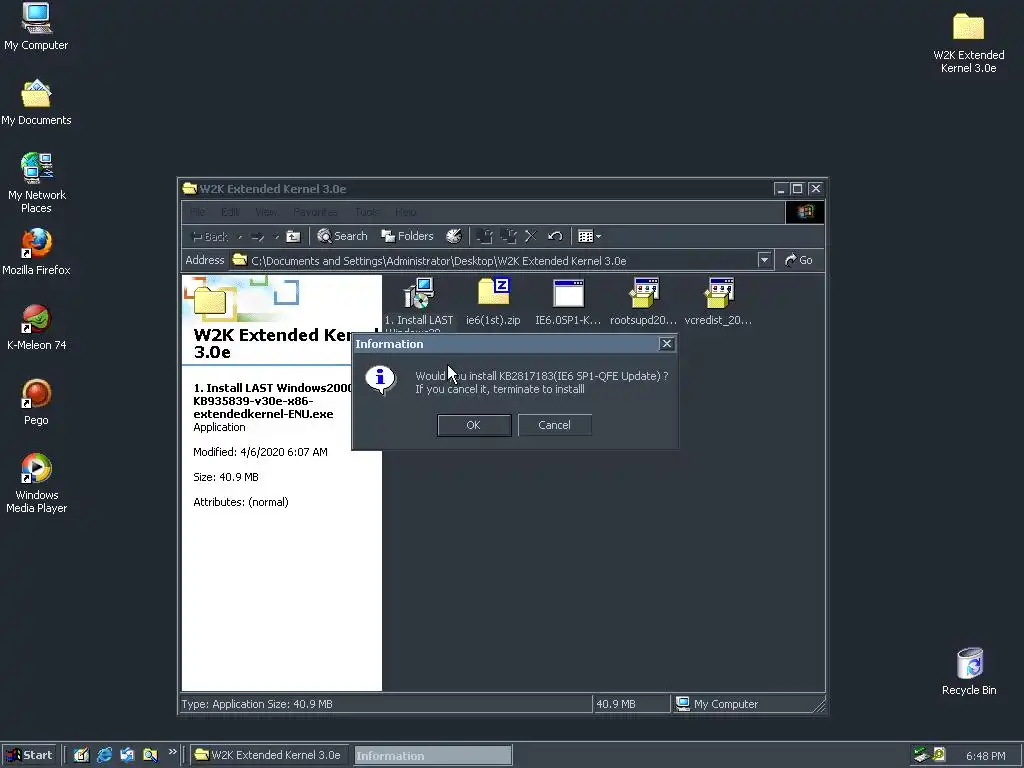This screenshot has width=1024, height=768.
Task: Launch K-Meleon 74 browser shortcut
Action: tap(37, 327)
